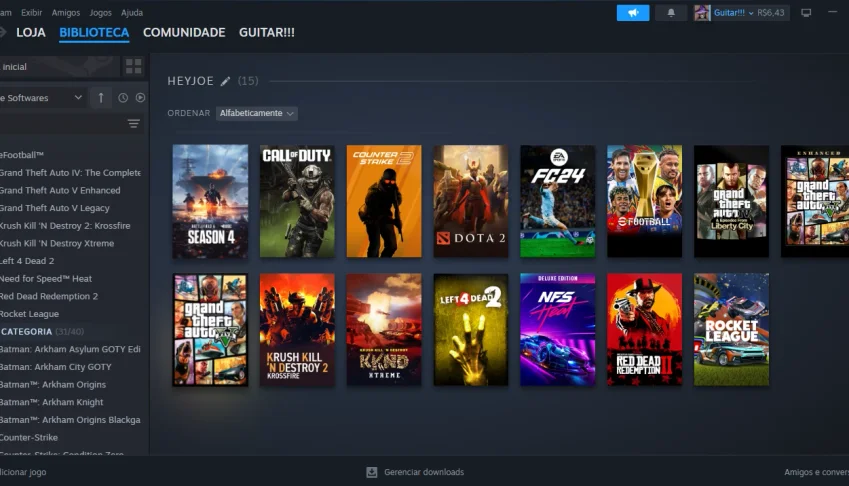Open the GUITAR!!! profile tab
Image resolution: width=849 pixels, height=486 pixels.
[x=267, y=32]
